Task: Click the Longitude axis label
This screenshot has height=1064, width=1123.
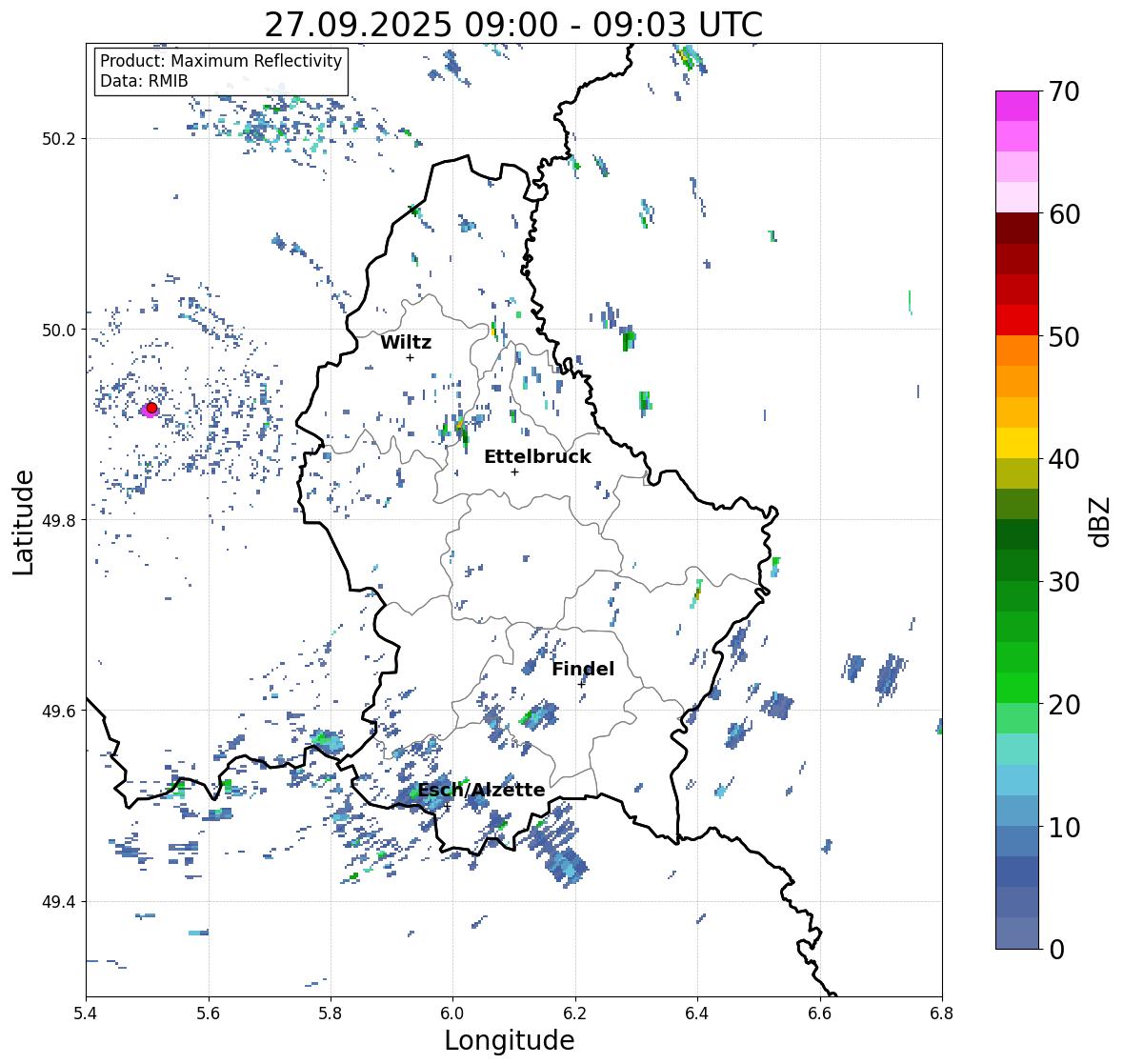Action: pos(510,1040)
